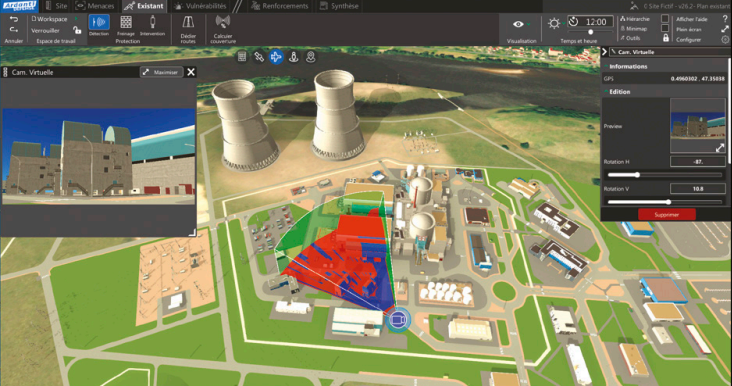Open the sun lighting dropdown arrow

tap(563, 24)
